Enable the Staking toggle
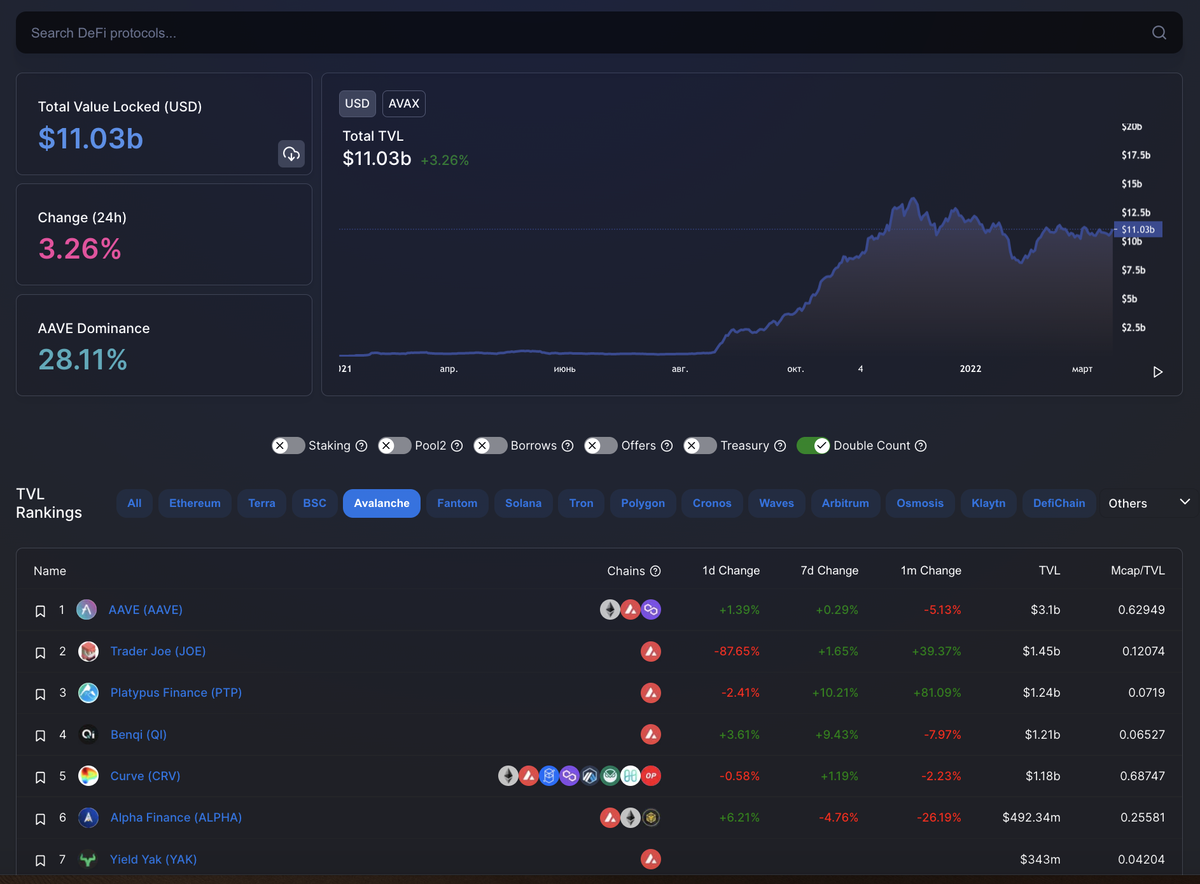Image resolution: width=1200 pixels, height=884 pixels. [x=288, y=446]
